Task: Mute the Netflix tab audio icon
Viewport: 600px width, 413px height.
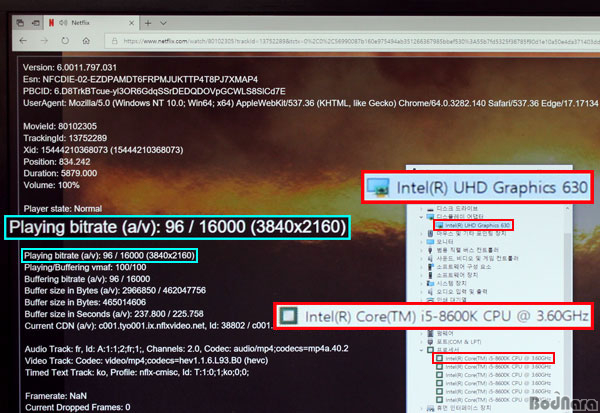Action: point(63,23)
